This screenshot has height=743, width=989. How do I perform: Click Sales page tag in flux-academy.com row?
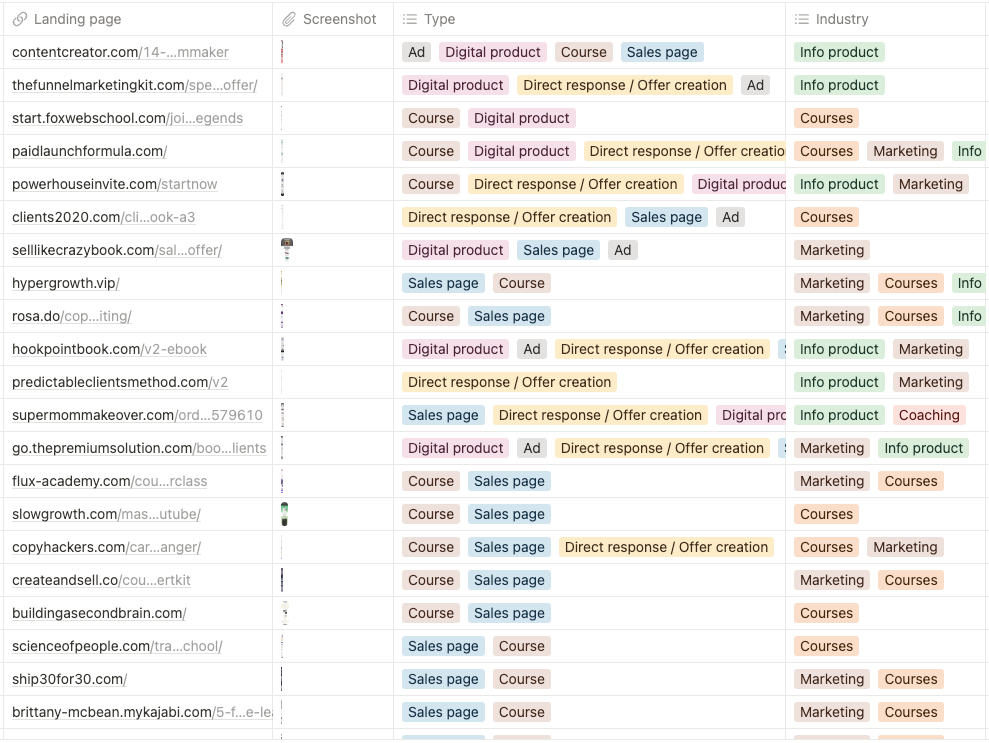(509, 481)
